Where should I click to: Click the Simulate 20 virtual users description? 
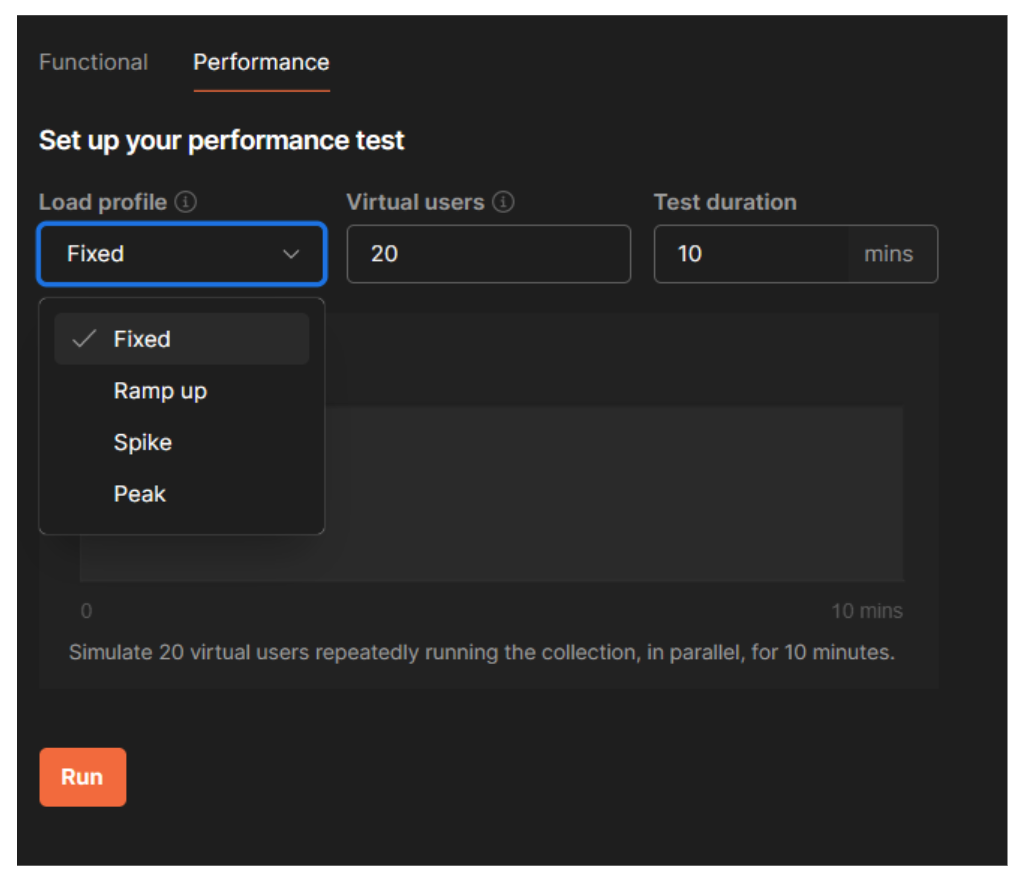pyautogui.click(x=481, y=653)
